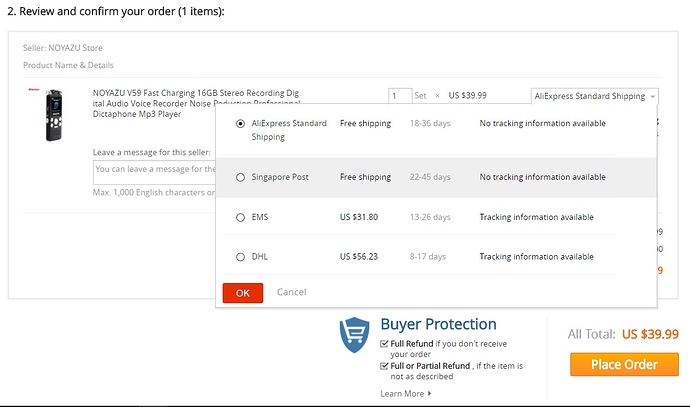Click the 22-45 days delivery estimate

[x=430, y=177]
